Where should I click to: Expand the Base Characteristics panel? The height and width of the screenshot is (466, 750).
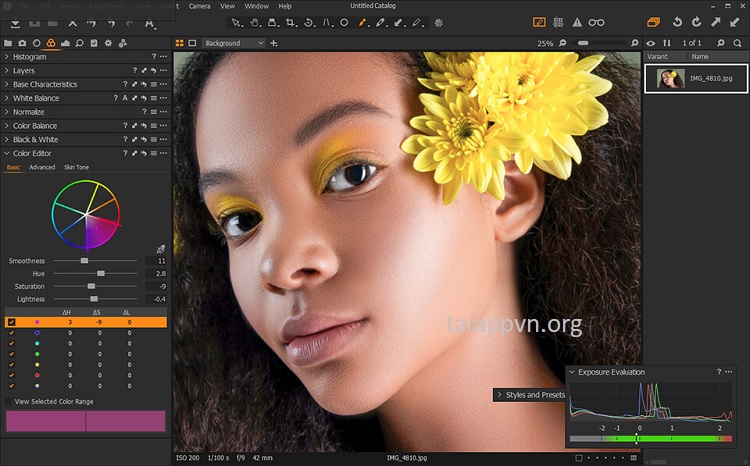[x=7, y=84]
